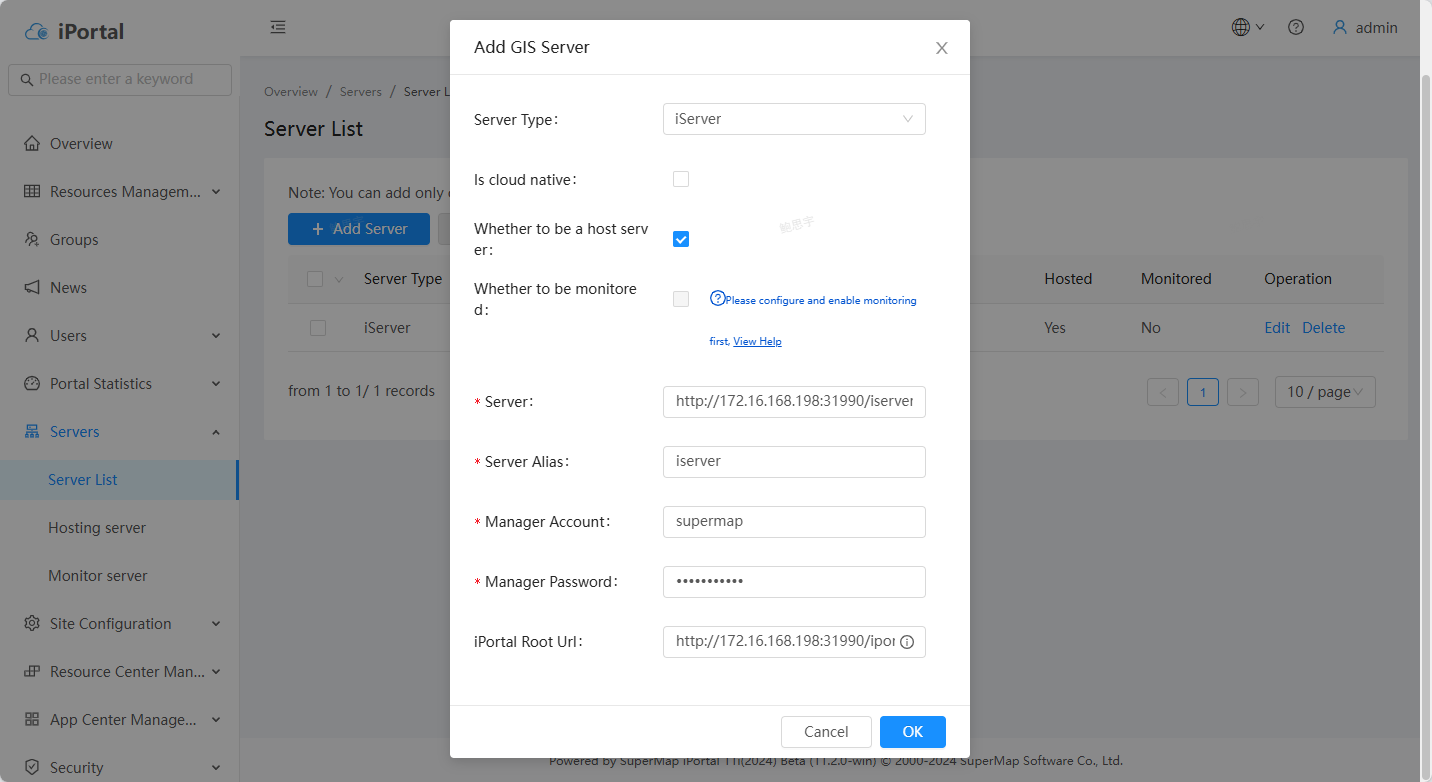
Task: Check the iServer row checkbox
Action: pyautogui.click(x=318, y=327)
